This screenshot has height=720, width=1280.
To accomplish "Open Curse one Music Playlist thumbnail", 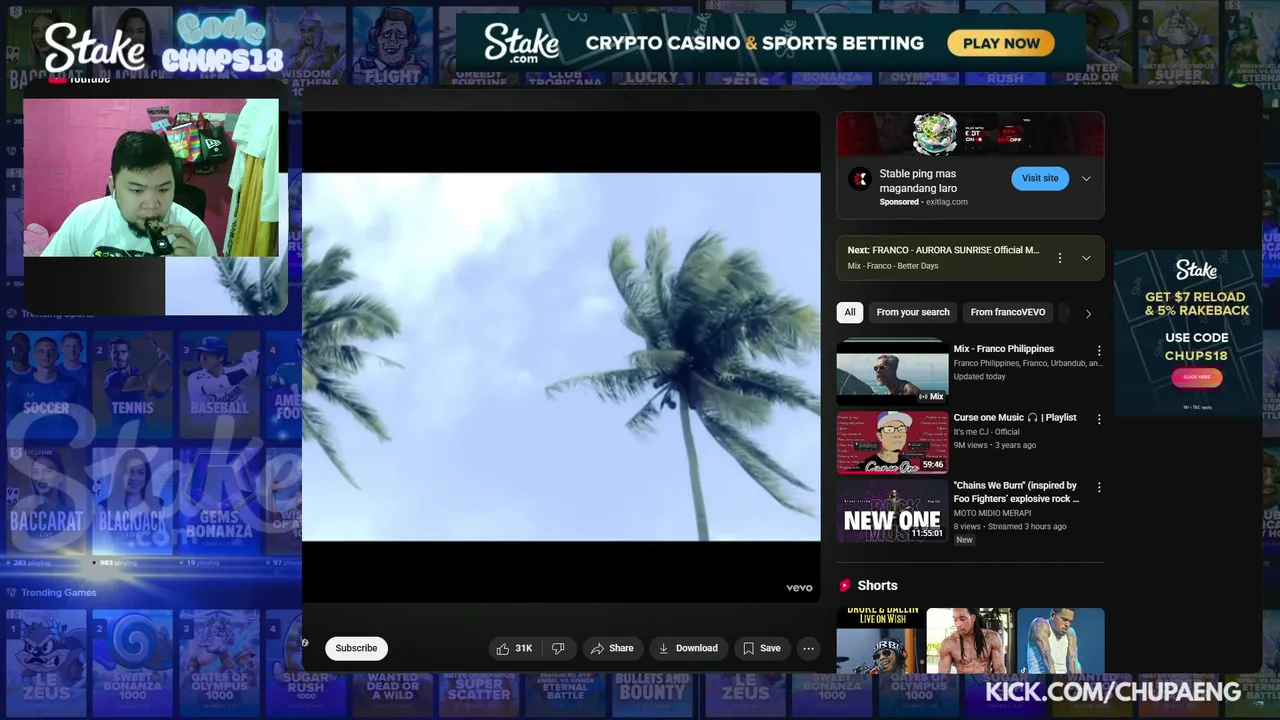I will tap(892, 442).
